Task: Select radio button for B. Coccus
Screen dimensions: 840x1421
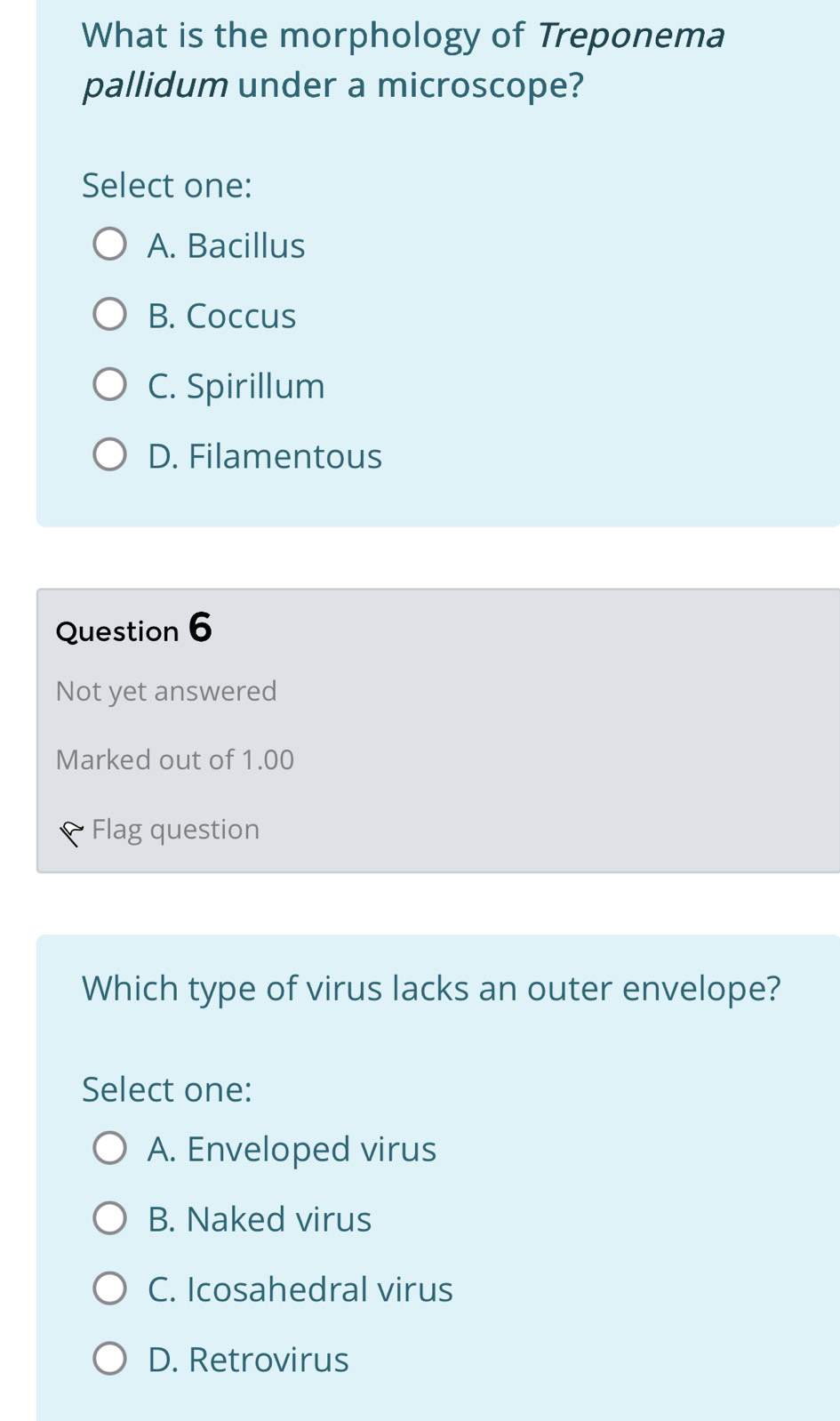Action: [x=110, y=314]
